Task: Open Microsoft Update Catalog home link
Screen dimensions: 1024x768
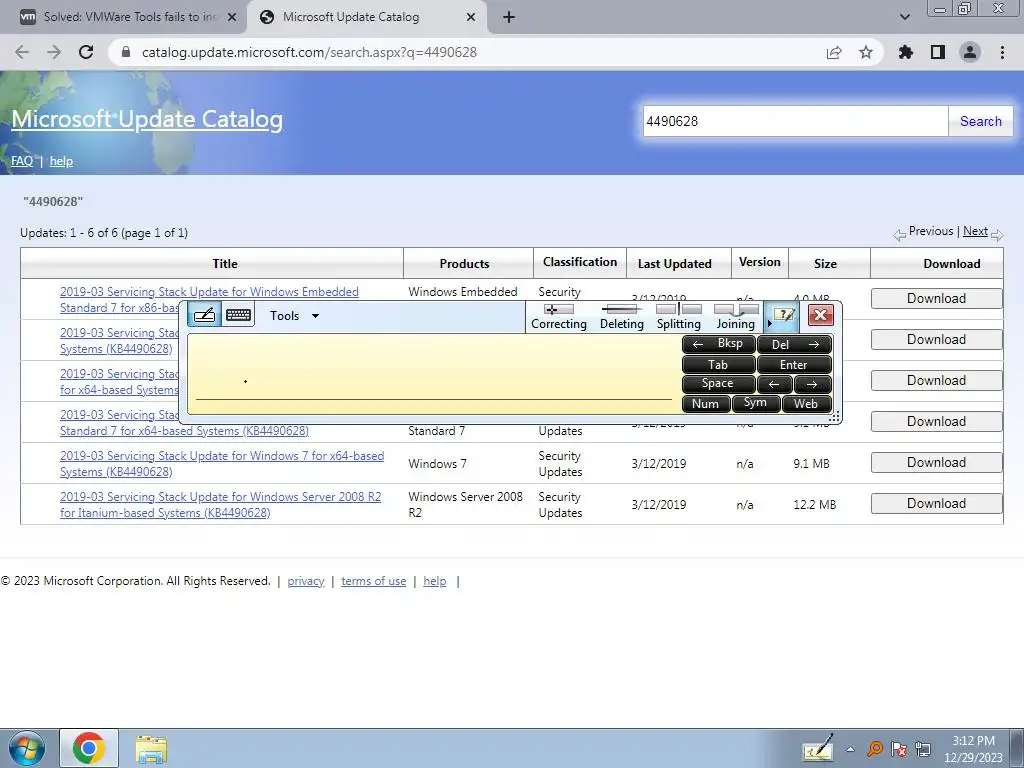Action: pos(147,119)
